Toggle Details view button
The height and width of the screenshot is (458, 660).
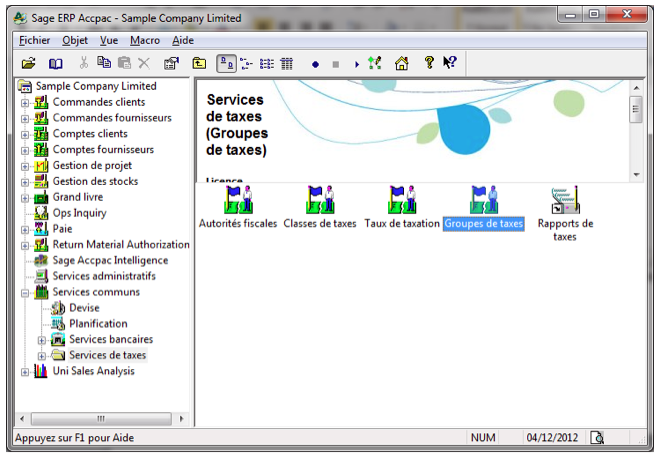(x=287, y=64)
